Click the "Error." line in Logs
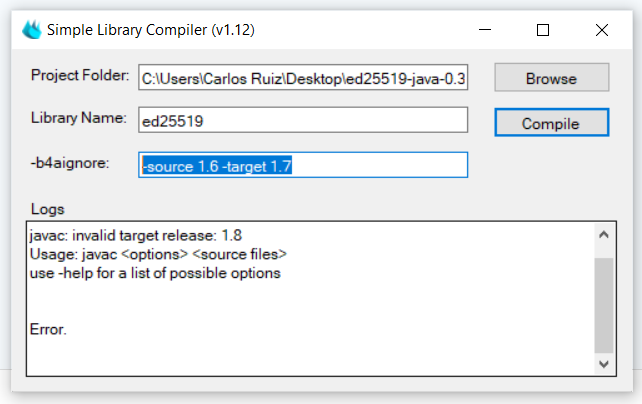 tap(49, 328)
